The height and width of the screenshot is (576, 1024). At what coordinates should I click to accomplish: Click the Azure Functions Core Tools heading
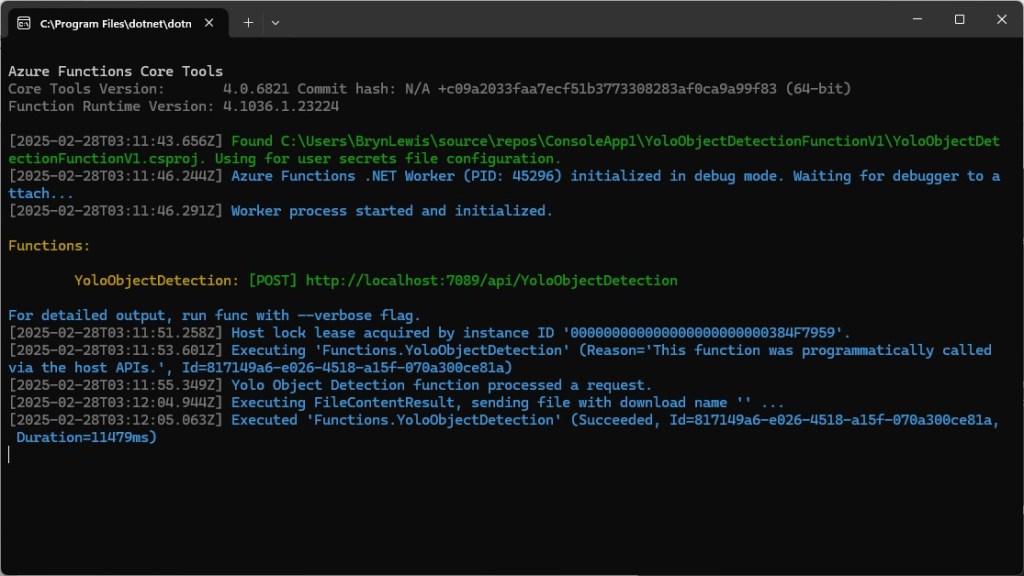116,71
